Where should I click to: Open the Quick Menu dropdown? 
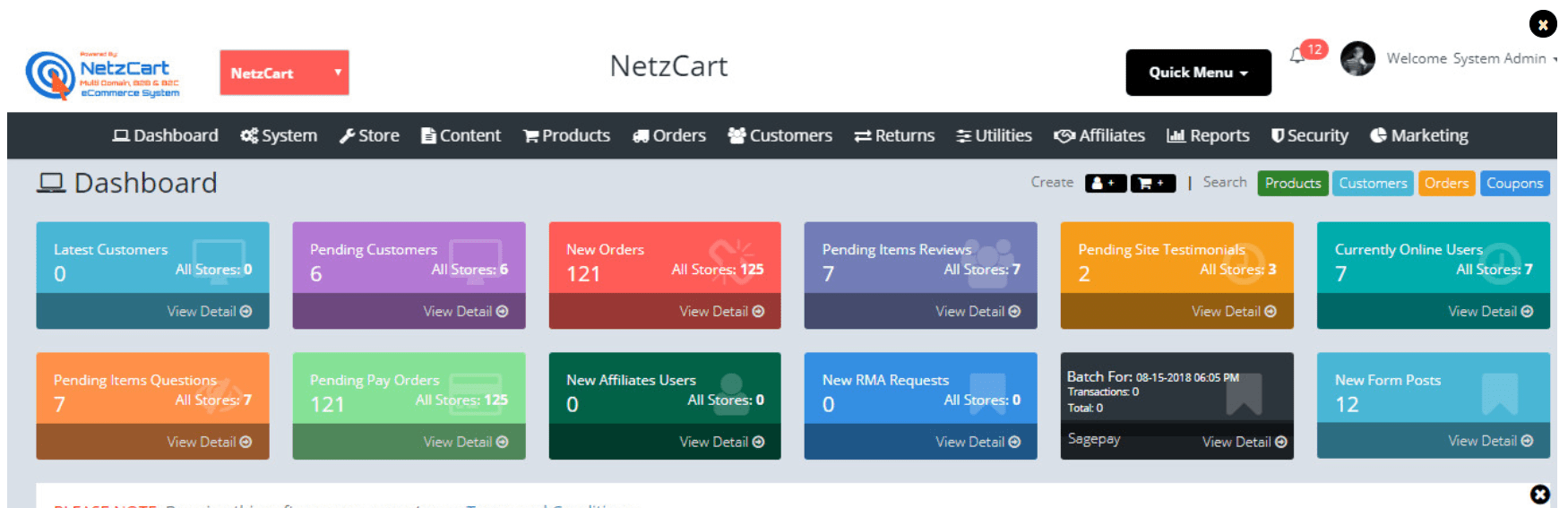[1198, 73]
